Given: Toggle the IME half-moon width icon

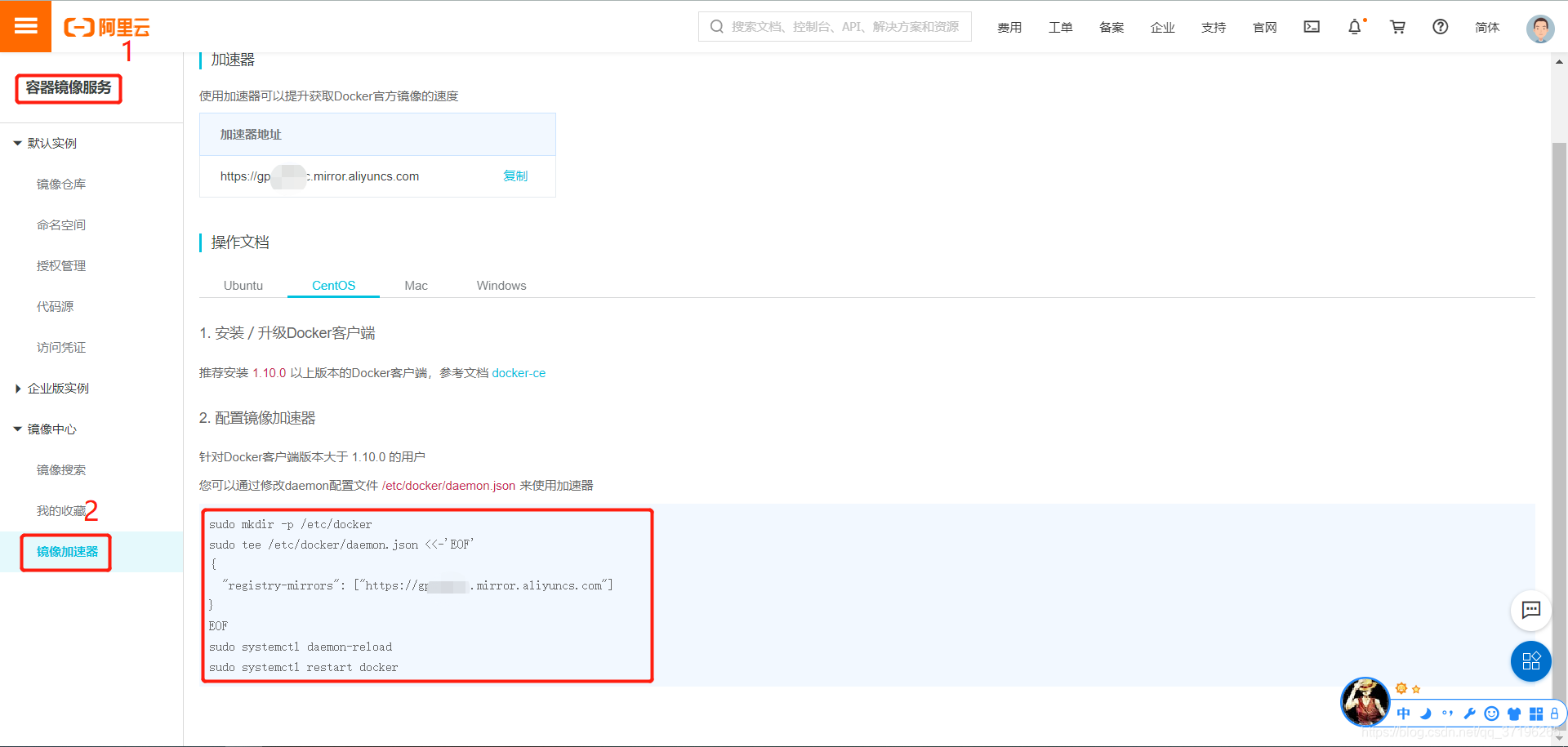Looking at the screenshot, I should click(1426, 714).
